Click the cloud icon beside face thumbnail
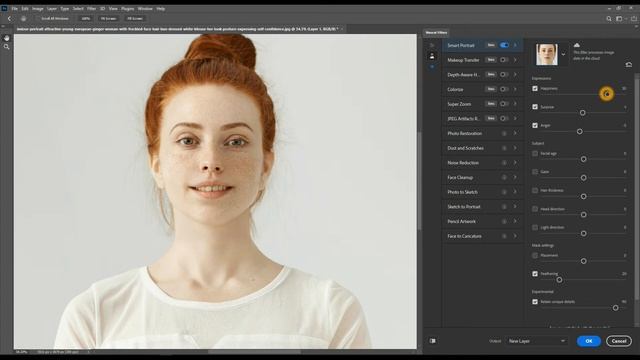 577,45
